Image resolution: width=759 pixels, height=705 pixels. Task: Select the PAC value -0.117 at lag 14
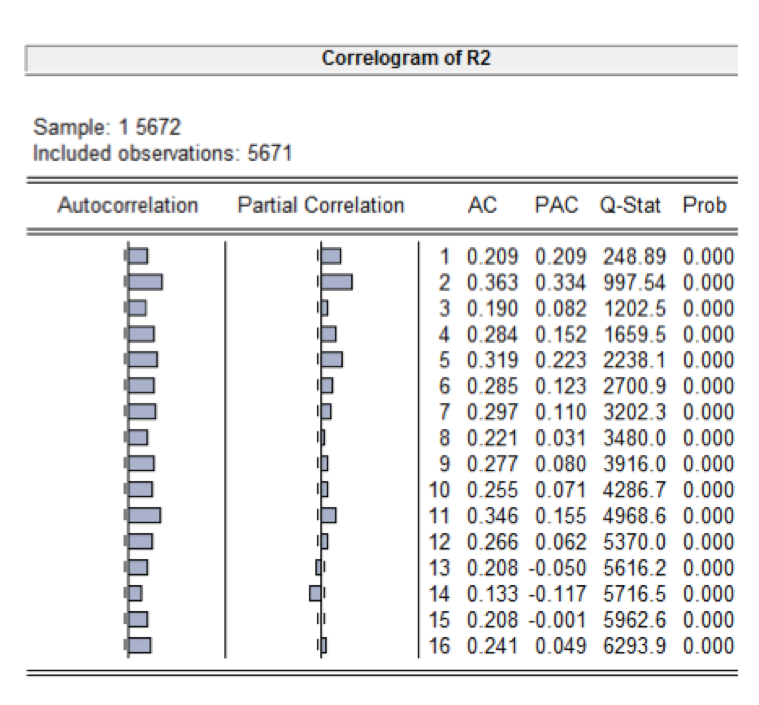pos(556,594)
